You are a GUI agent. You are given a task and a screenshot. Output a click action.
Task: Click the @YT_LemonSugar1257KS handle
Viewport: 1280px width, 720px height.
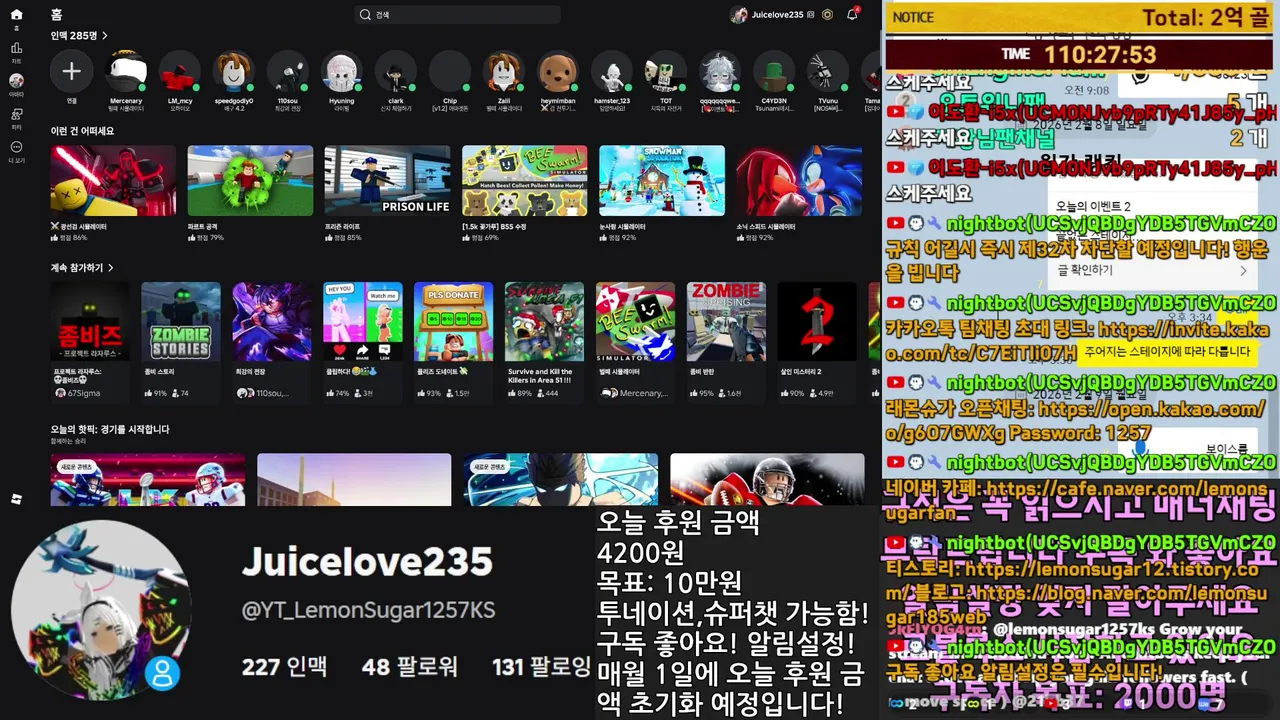pos(368,610)
